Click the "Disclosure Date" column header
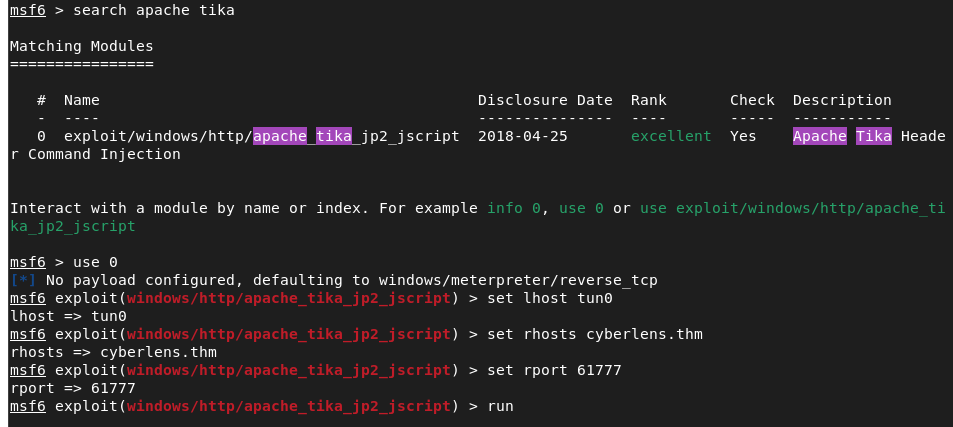This screenshot has width=953, height=427. [x=545, y=100]
